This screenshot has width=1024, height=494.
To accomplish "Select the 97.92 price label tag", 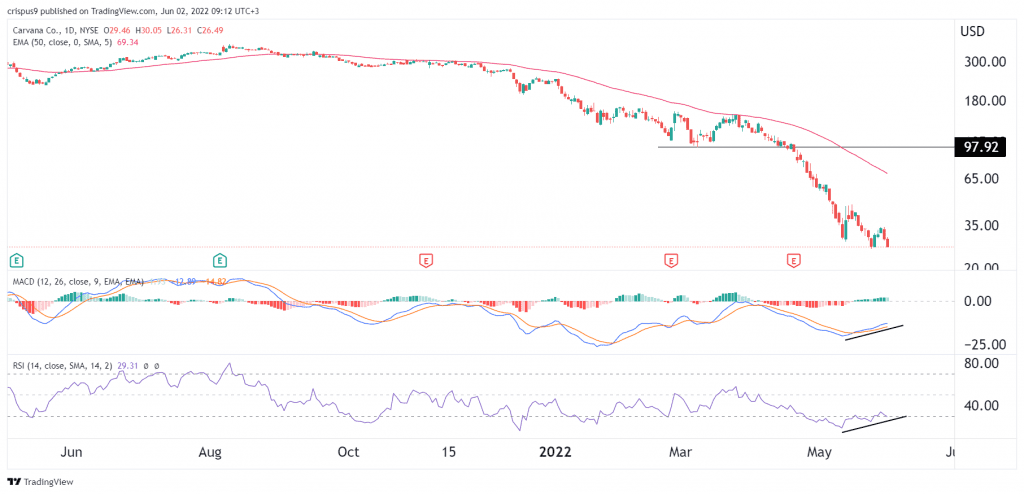I will click(x=980, y=147).
